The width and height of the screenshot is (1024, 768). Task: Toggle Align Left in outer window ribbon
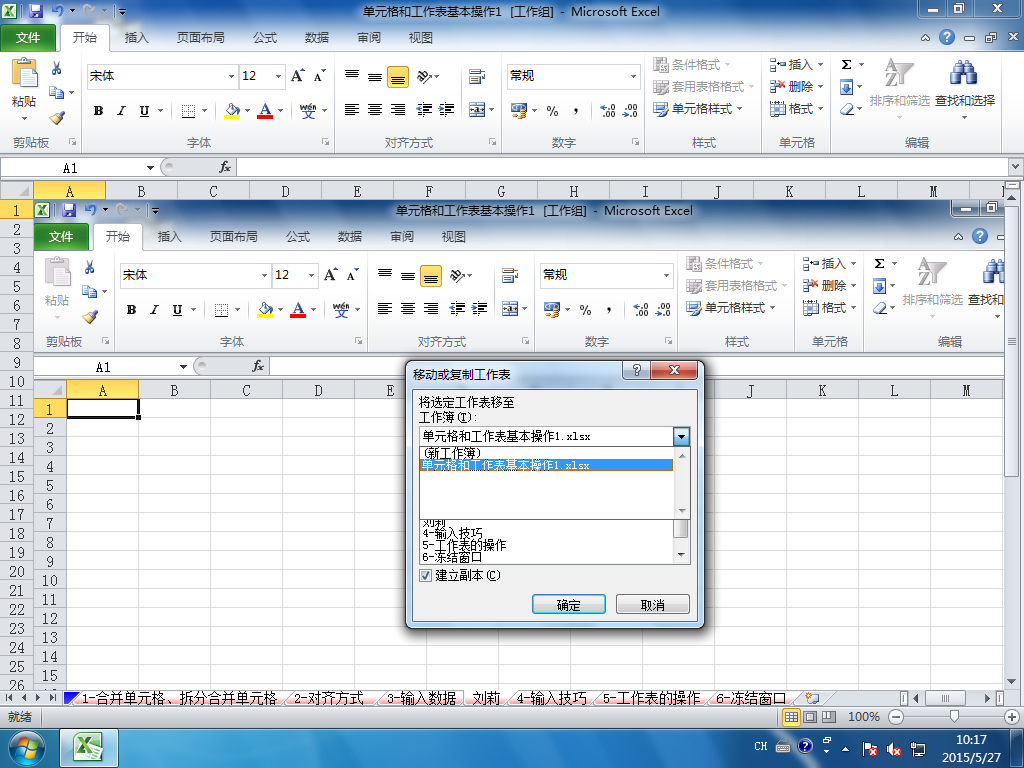[352, 110]
